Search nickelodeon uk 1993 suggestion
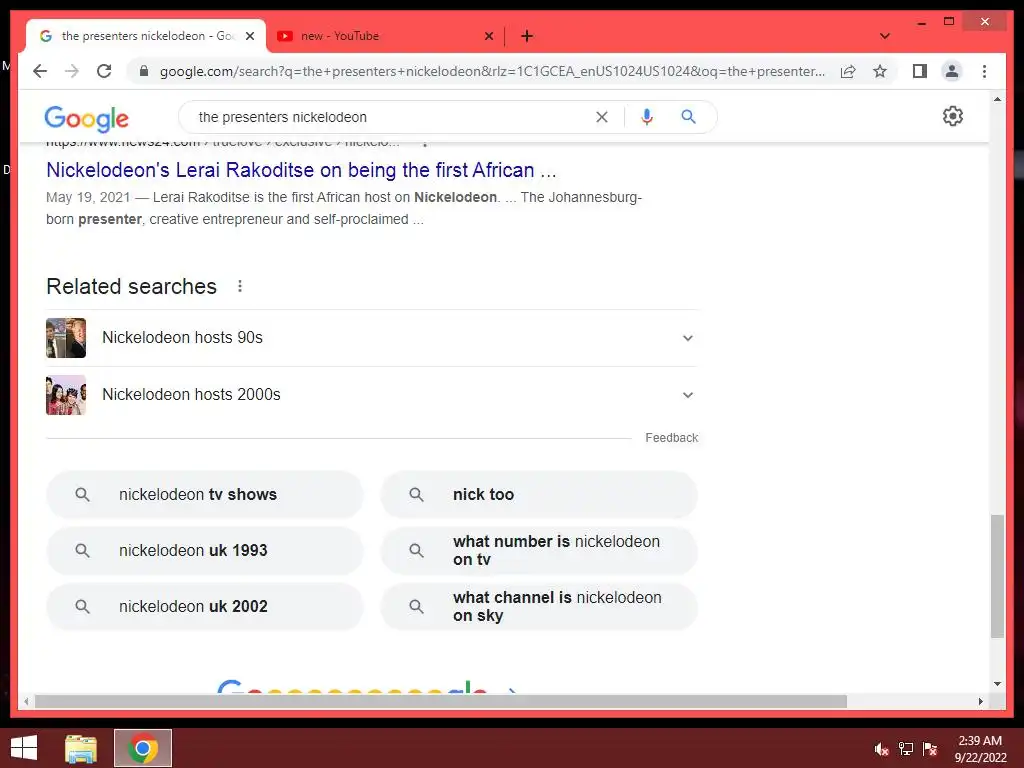This screenshot has height=768, width=1024. (x=204, y=551)
